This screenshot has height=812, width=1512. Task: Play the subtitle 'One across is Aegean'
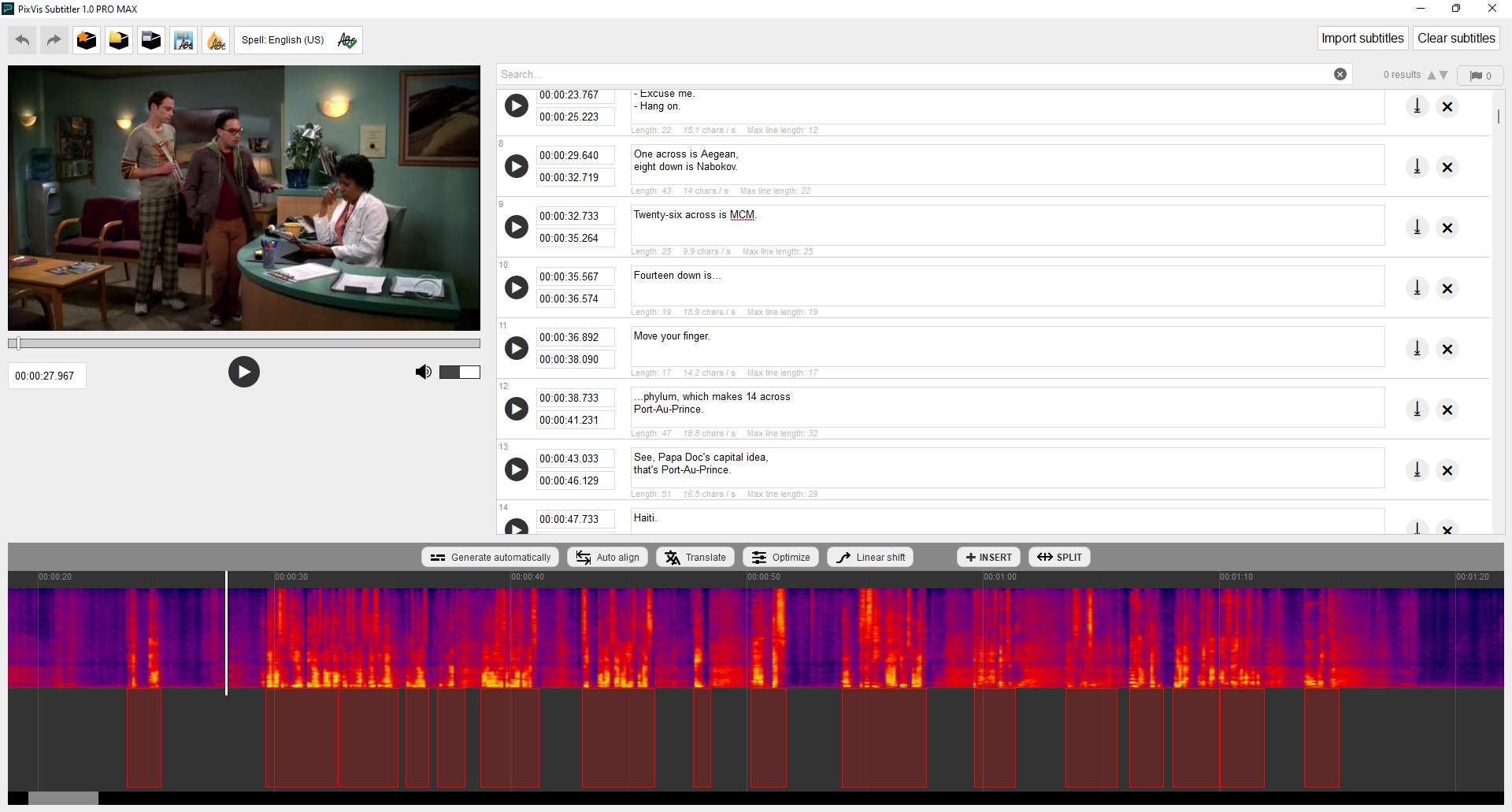[517, 166]
